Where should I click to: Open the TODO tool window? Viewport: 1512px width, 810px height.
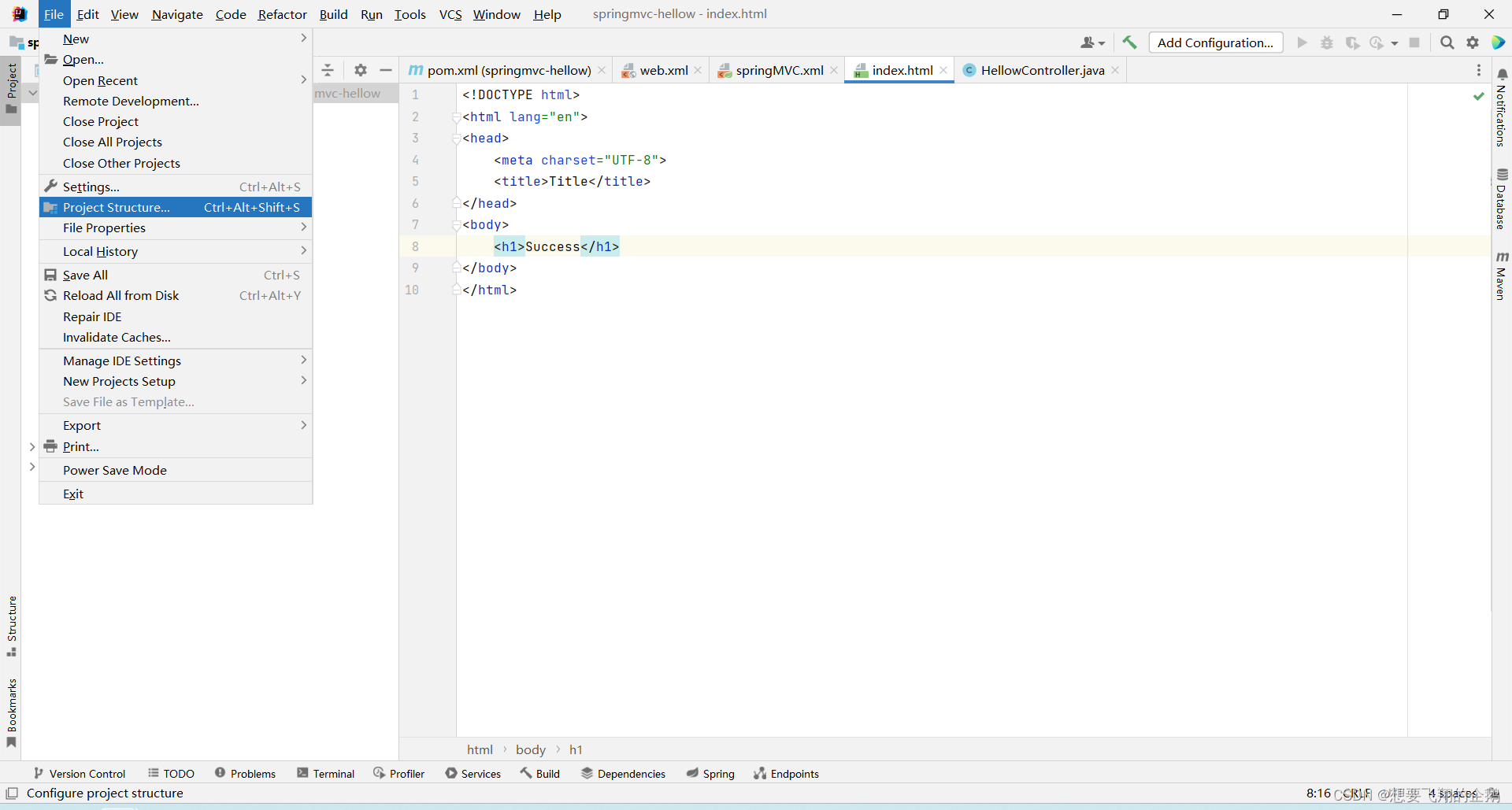pos(170,774)
